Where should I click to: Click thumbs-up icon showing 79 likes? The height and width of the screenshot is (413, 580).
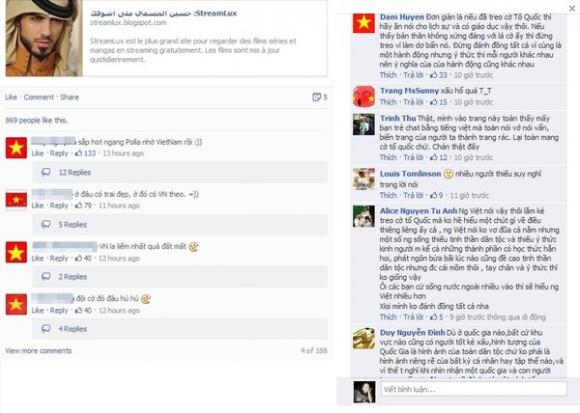[78, 206]
